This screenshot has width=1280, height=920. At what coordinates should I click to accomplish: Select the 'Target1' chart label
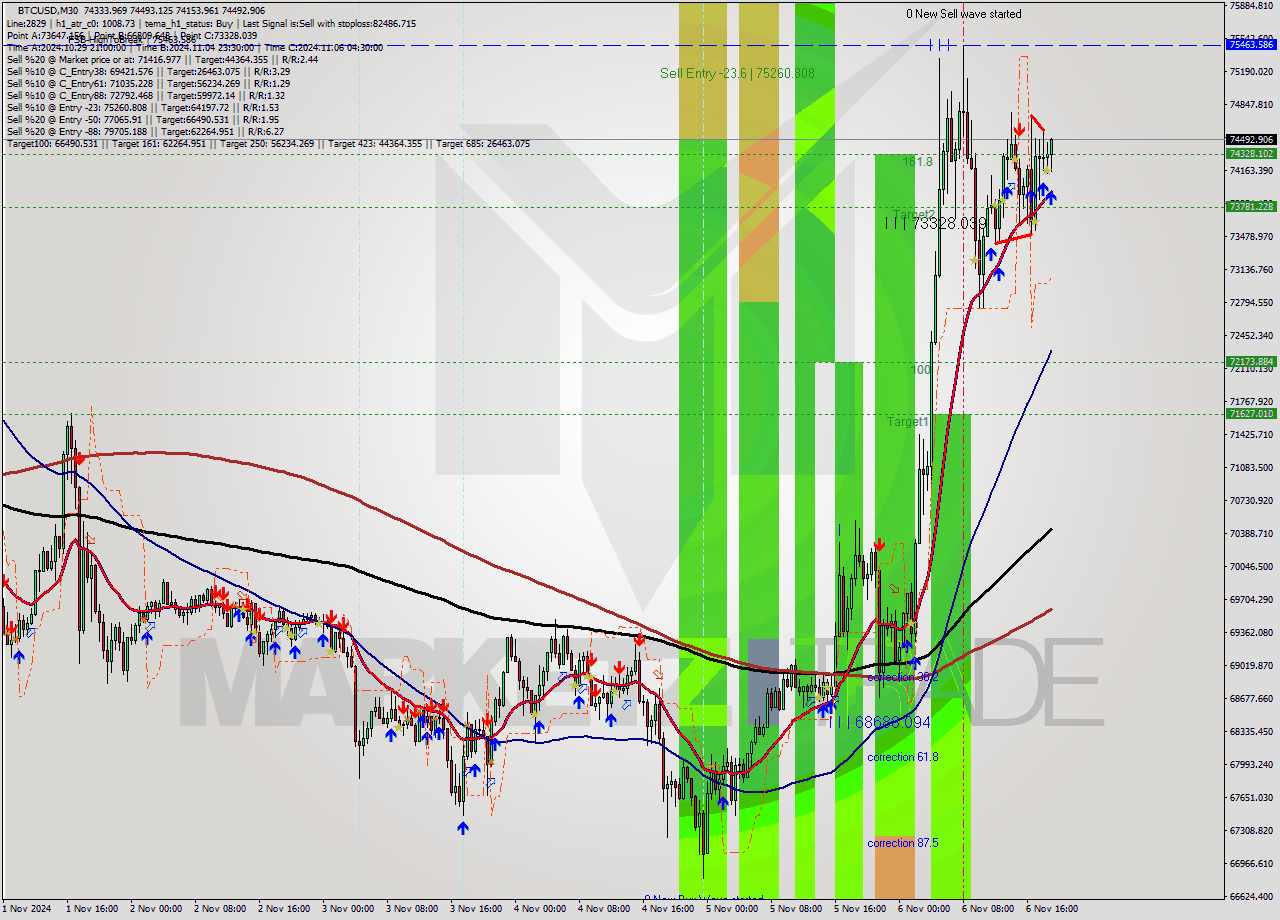point(908,422)
